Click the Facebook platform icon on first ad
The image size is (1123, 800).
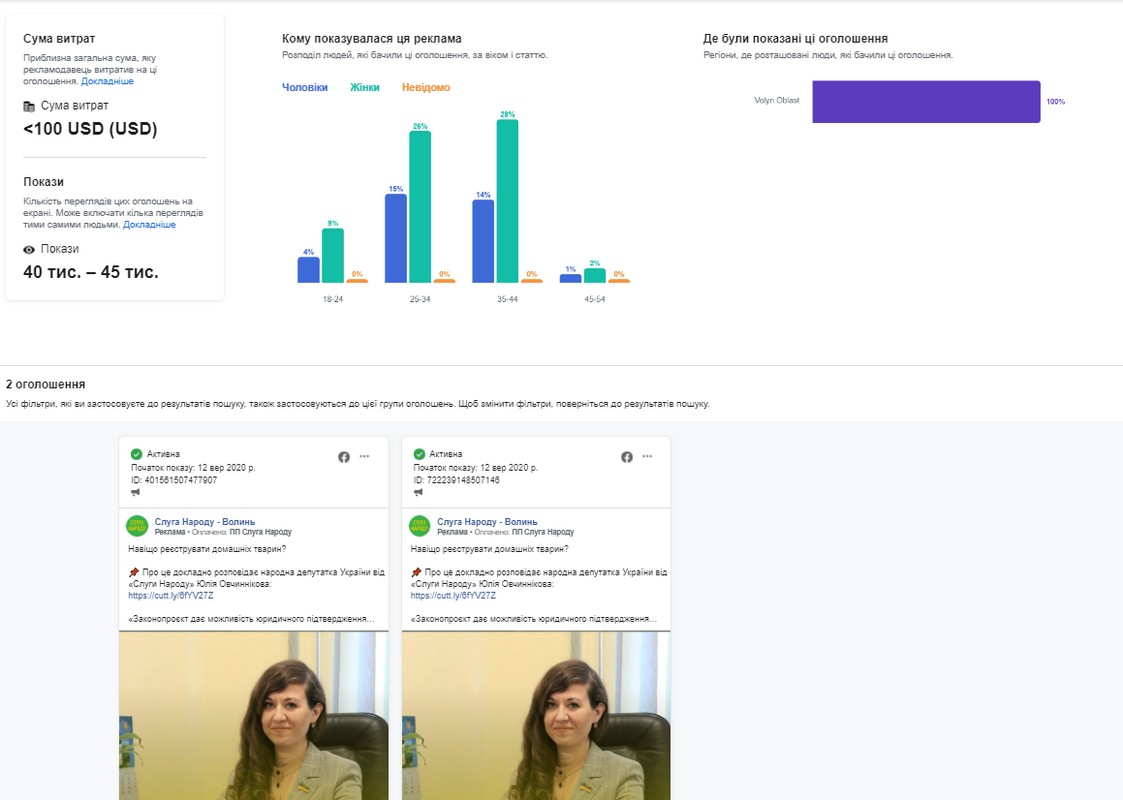344,457
